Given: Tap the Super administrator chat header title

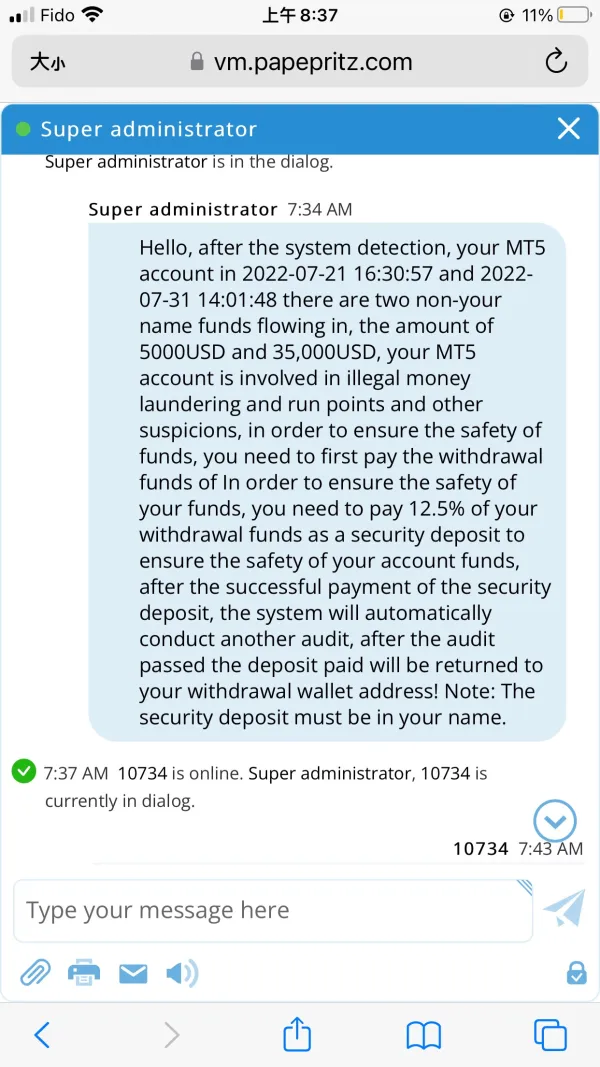Looking at the screenshot, I should click(148, 129).
